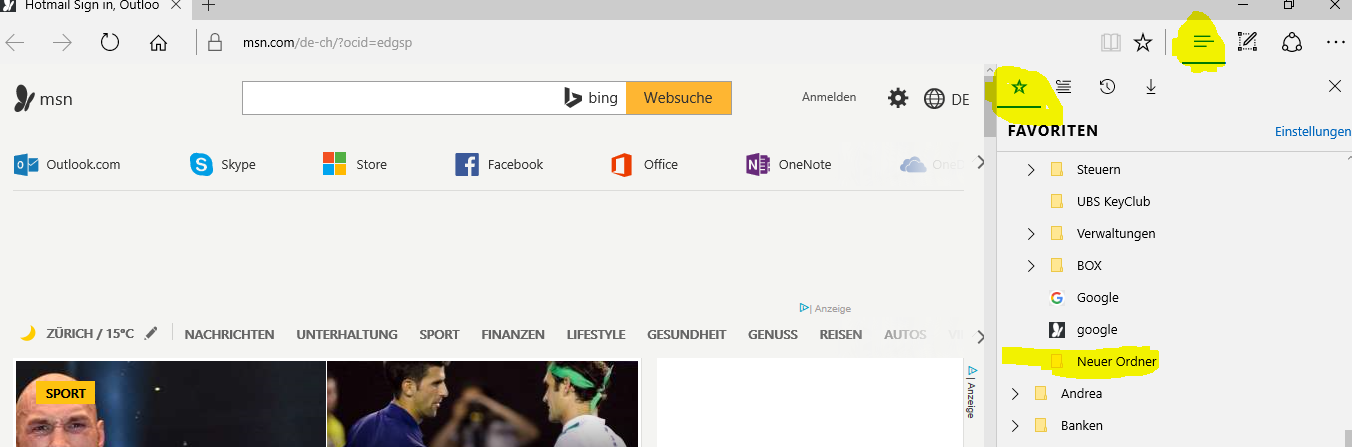Switch to the Downloads tab
The image size is (1352, 447).
(x=1151, y=87)
